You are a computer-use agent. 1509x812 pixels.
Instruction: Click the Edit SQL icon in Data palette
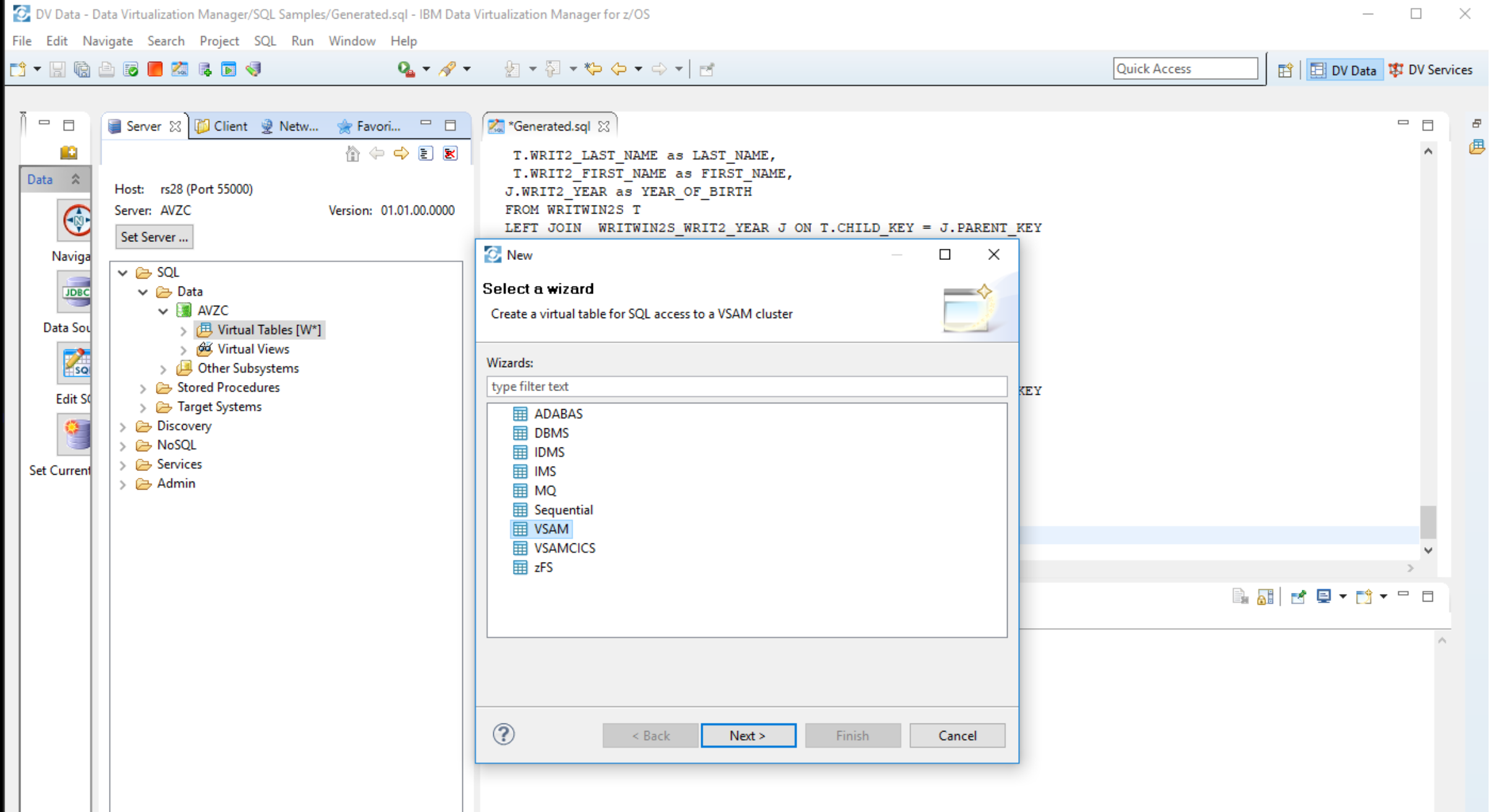click(x=76, y=363)
